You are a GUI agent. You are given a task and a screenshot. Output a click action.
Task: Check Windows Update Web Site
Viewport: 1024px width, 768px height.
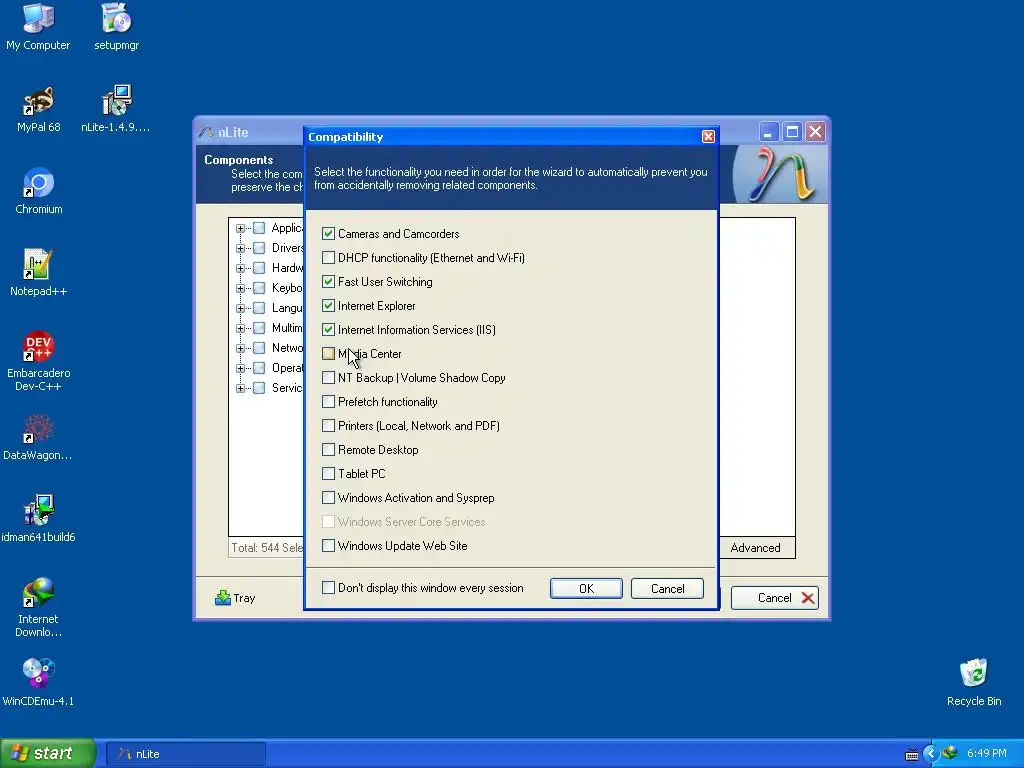[328, 546]
